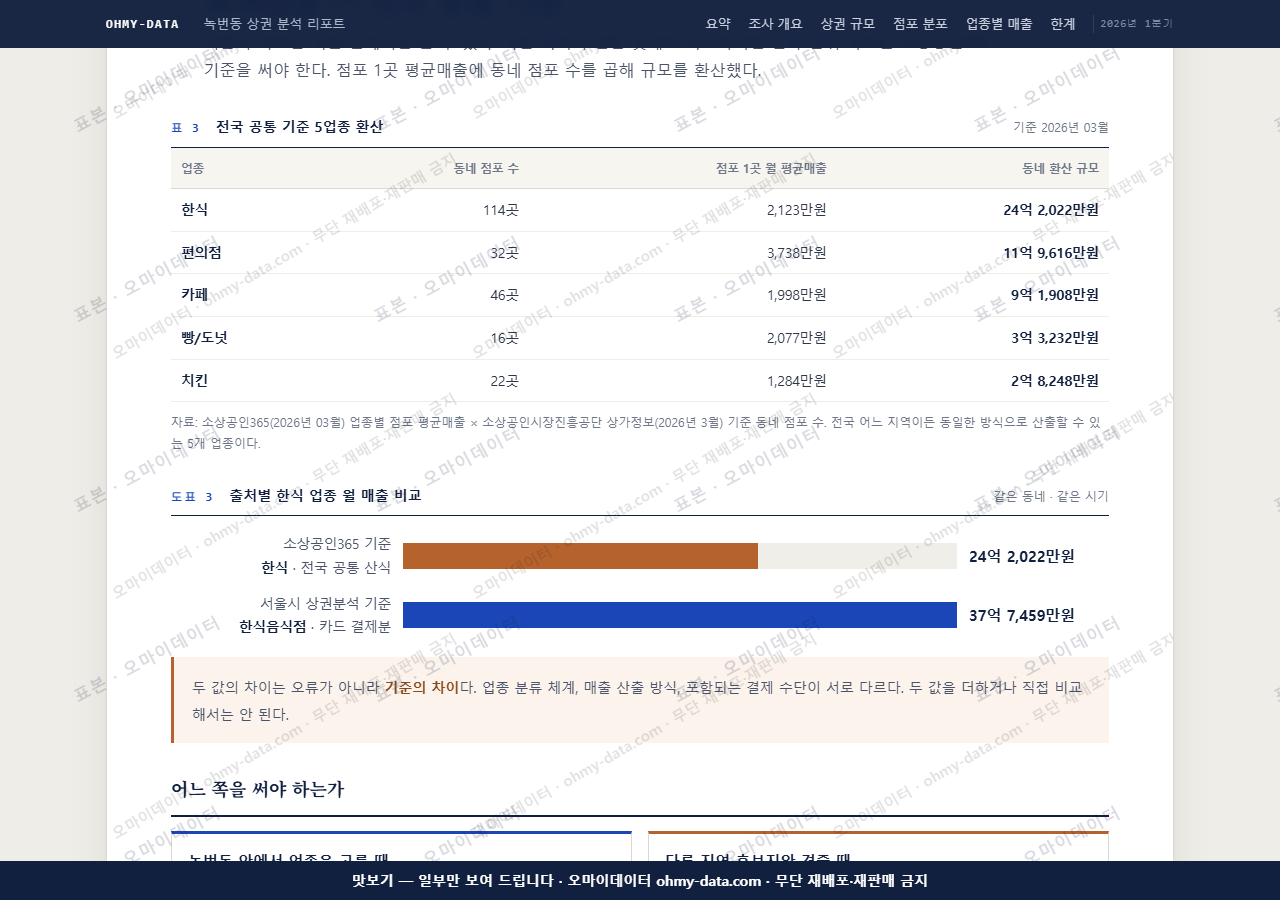Click the 점포 1곳 월 평균매출 column header
The width and height of the screenshot is (1280, 900).
[771, 168]
